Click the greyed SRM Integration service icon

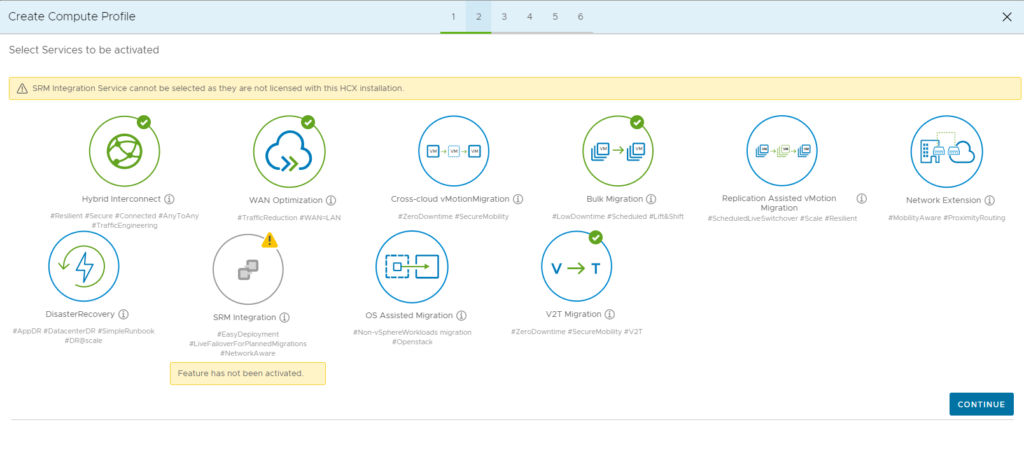tap(248, 269)
